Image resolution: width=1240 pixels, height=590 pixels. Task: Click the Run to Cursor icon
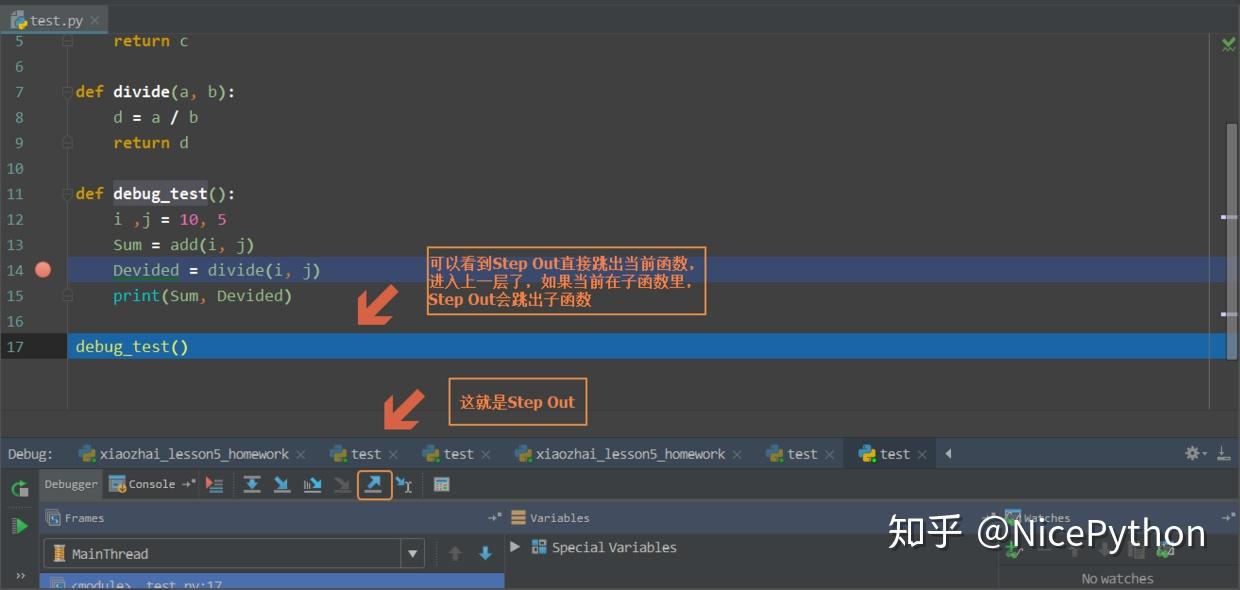(404, 484)
